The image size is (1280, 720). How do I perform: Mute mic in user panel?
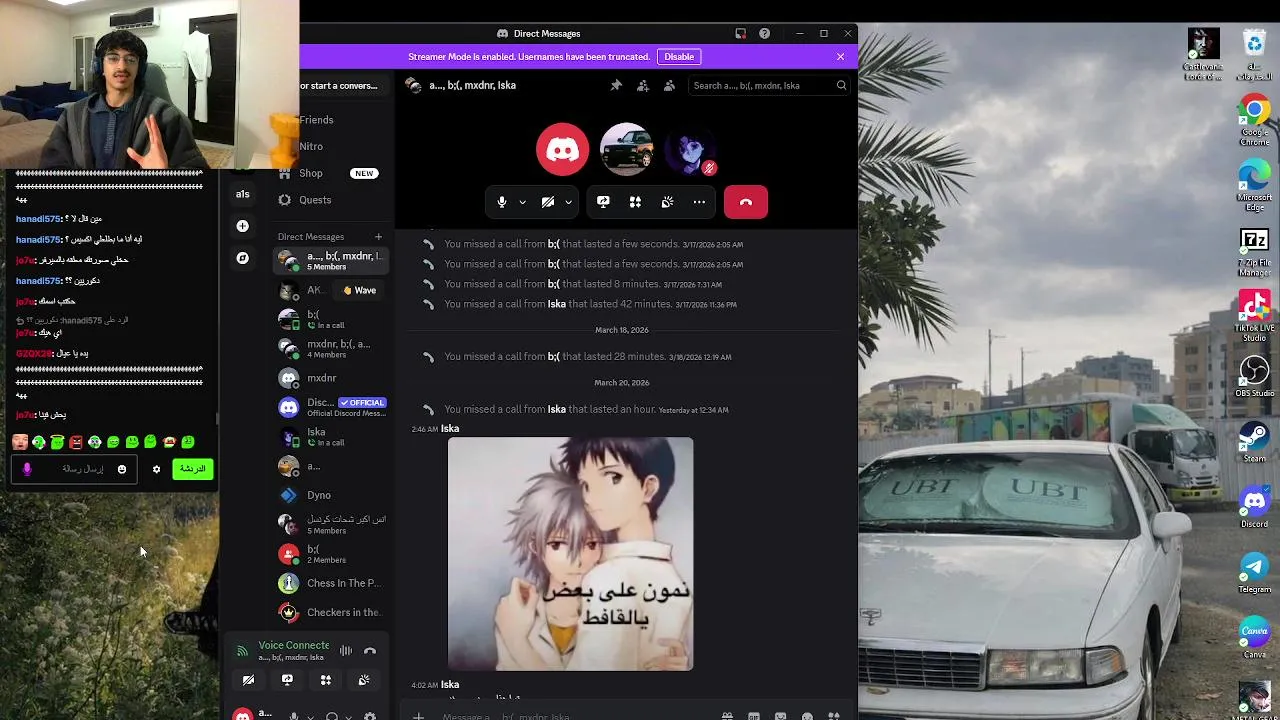294,716
